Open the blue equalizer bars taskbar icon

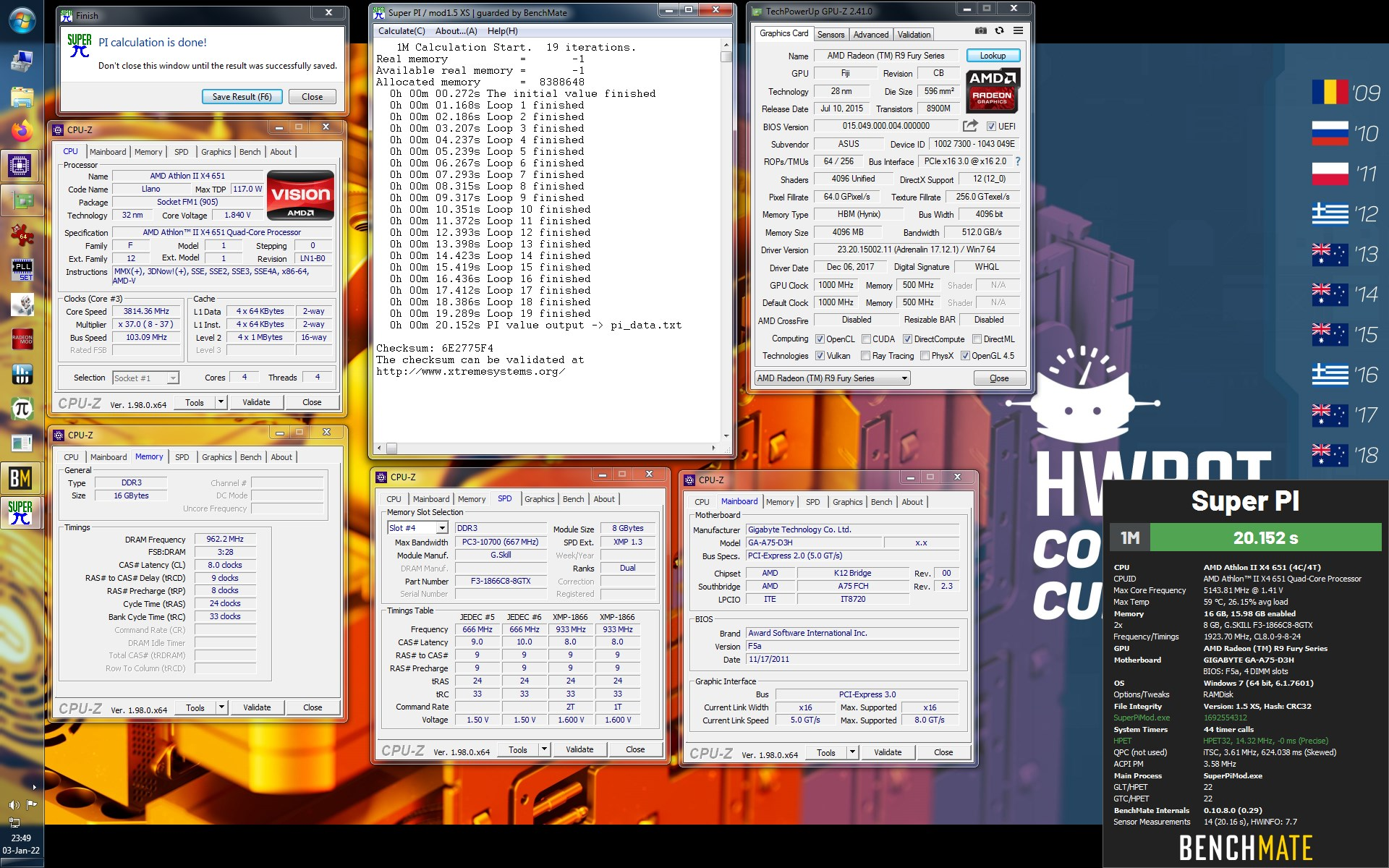[22, 374]
